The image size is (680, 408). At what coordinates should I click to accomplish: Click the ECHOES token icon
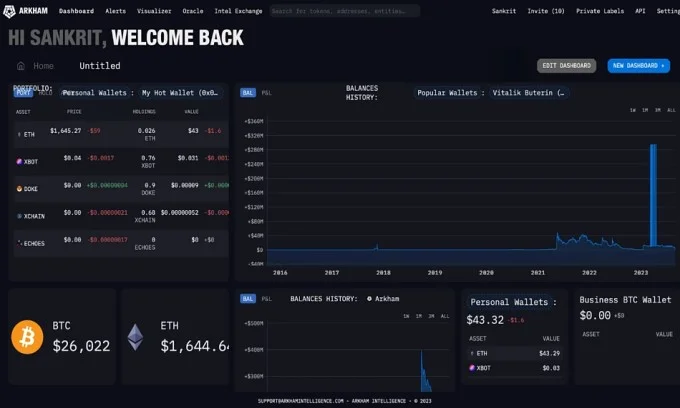19,241
